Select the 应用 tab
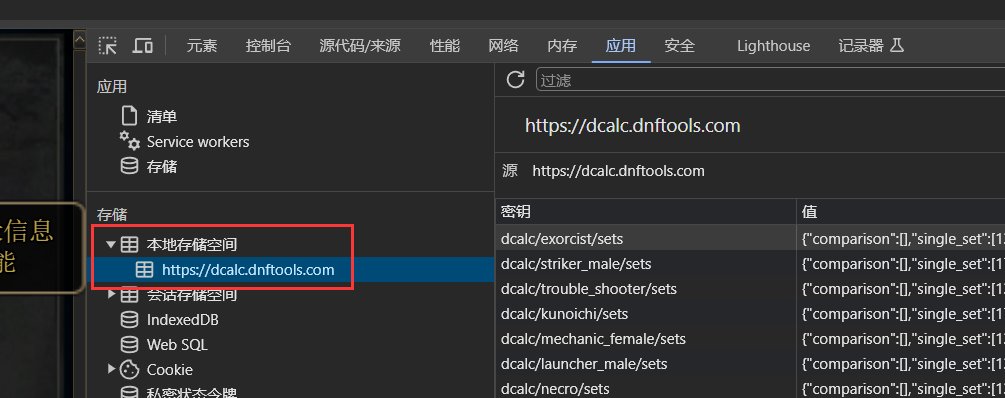 click(x=621, y=46)
